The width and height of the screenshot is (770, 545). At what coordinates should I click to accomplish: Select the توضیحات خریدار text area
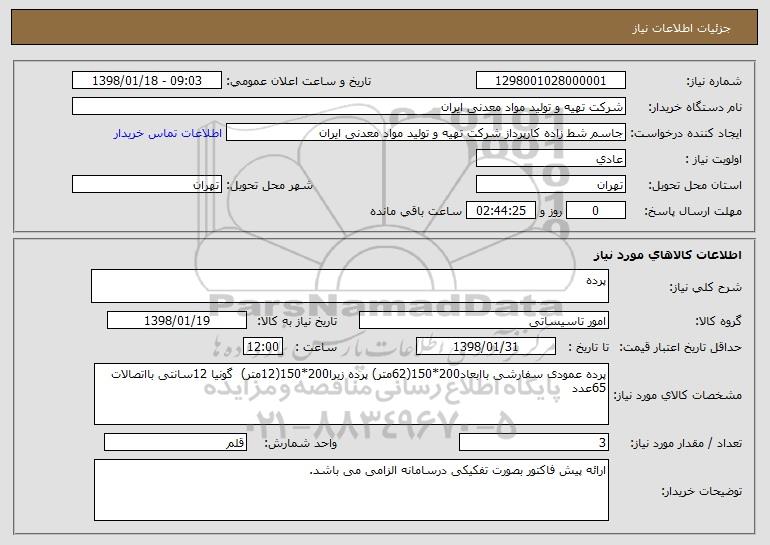[351, 490]
